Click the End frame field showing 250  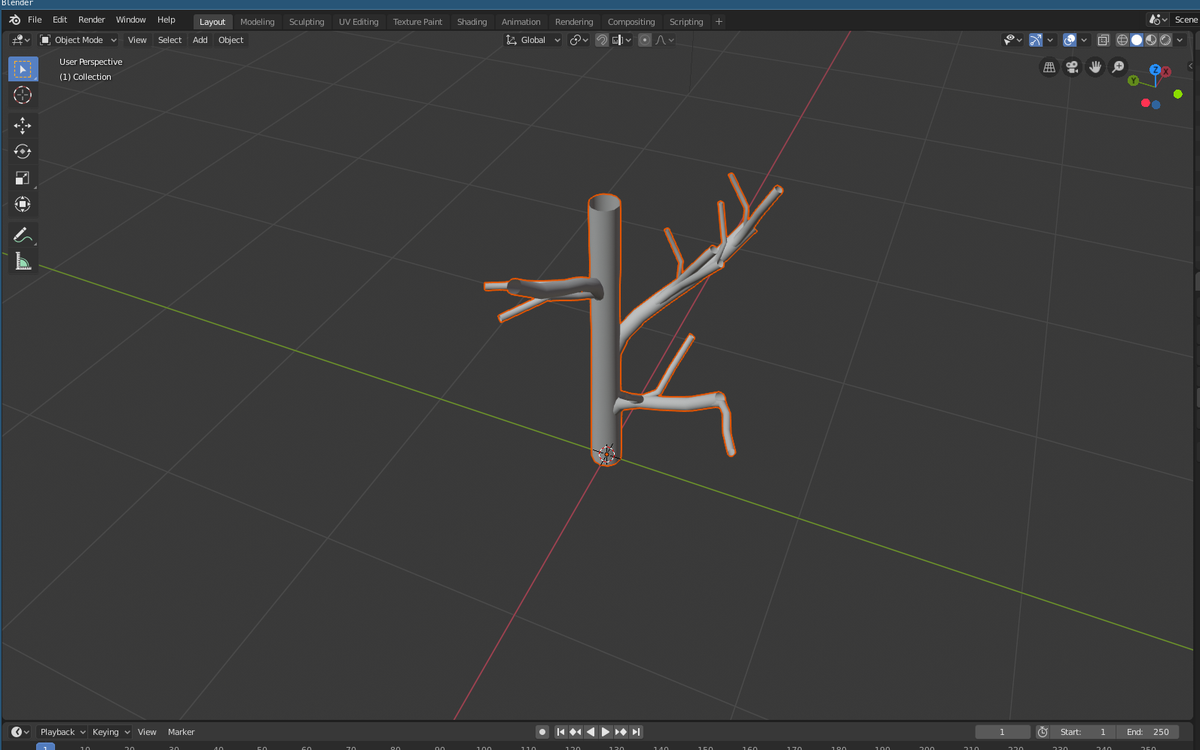[x=1148, y=732]
